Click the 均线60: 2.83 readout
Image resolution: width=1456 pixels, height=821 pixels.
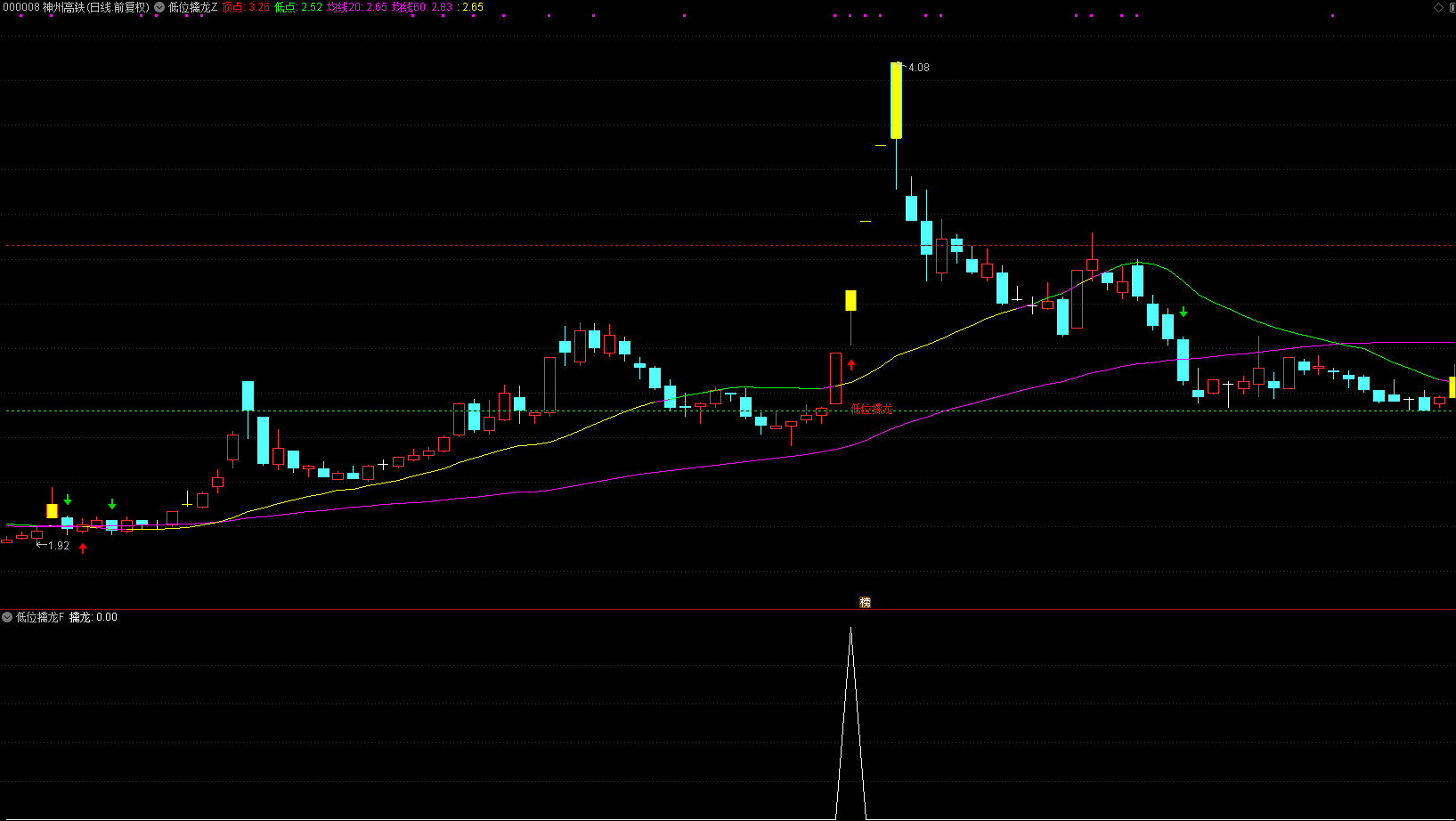coord(422,7)
